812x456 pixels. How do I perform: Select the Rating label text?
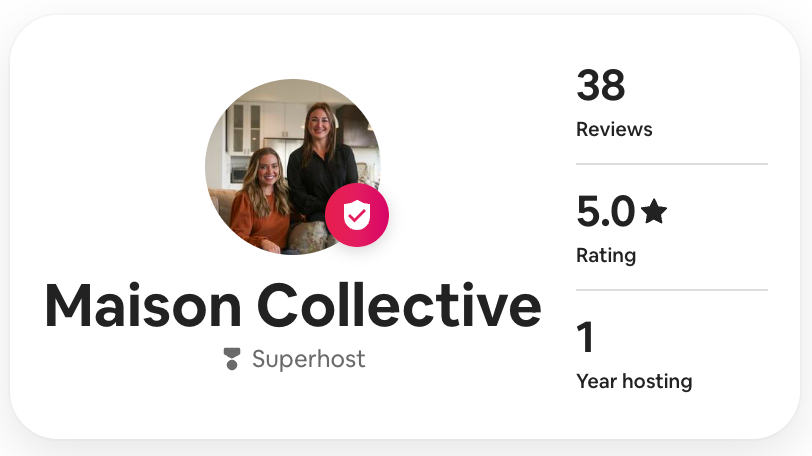pos(606,255)
